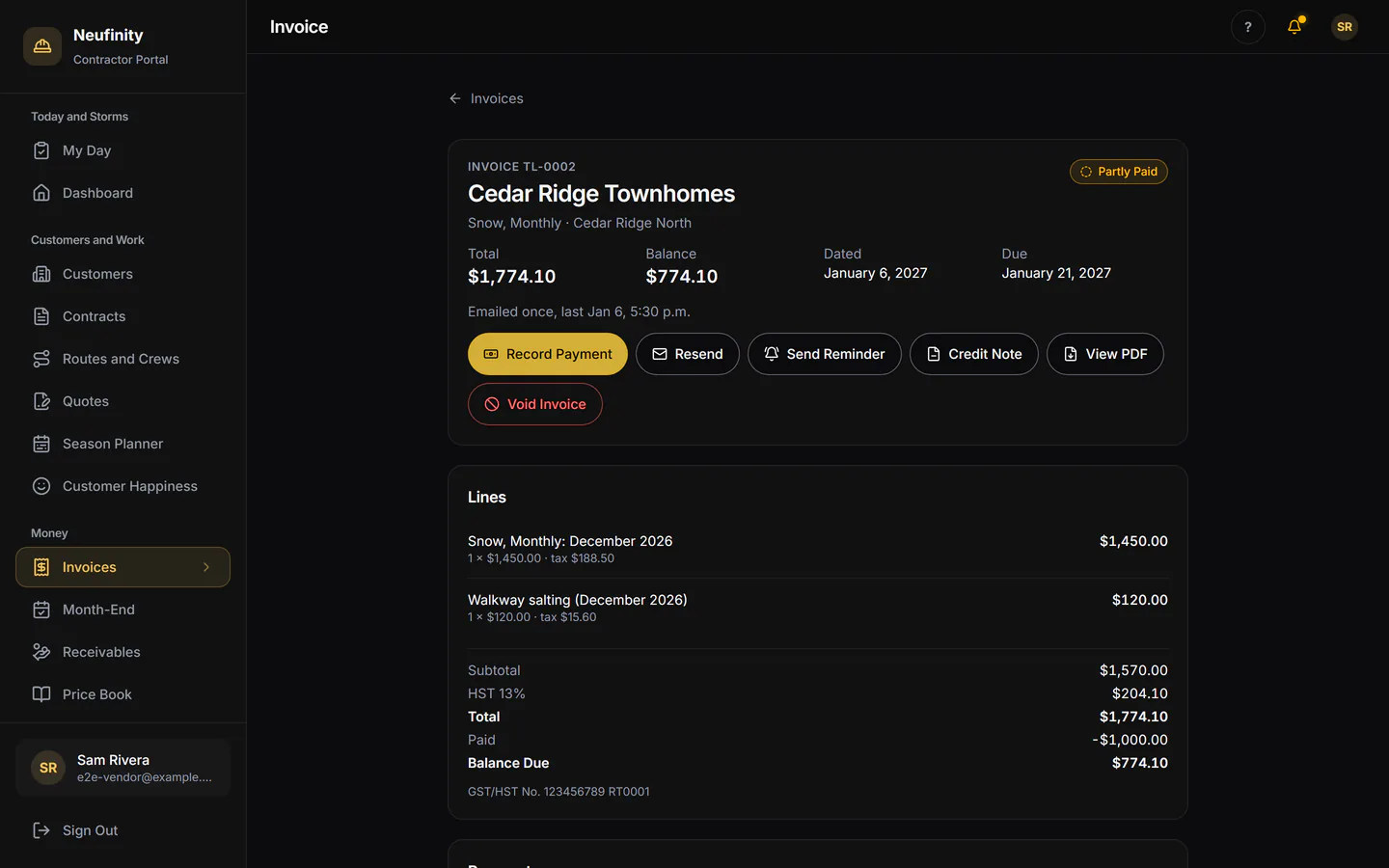Click the Neufinity hard-hat logo icon
1389x868 pixels.
click(42, 46)
